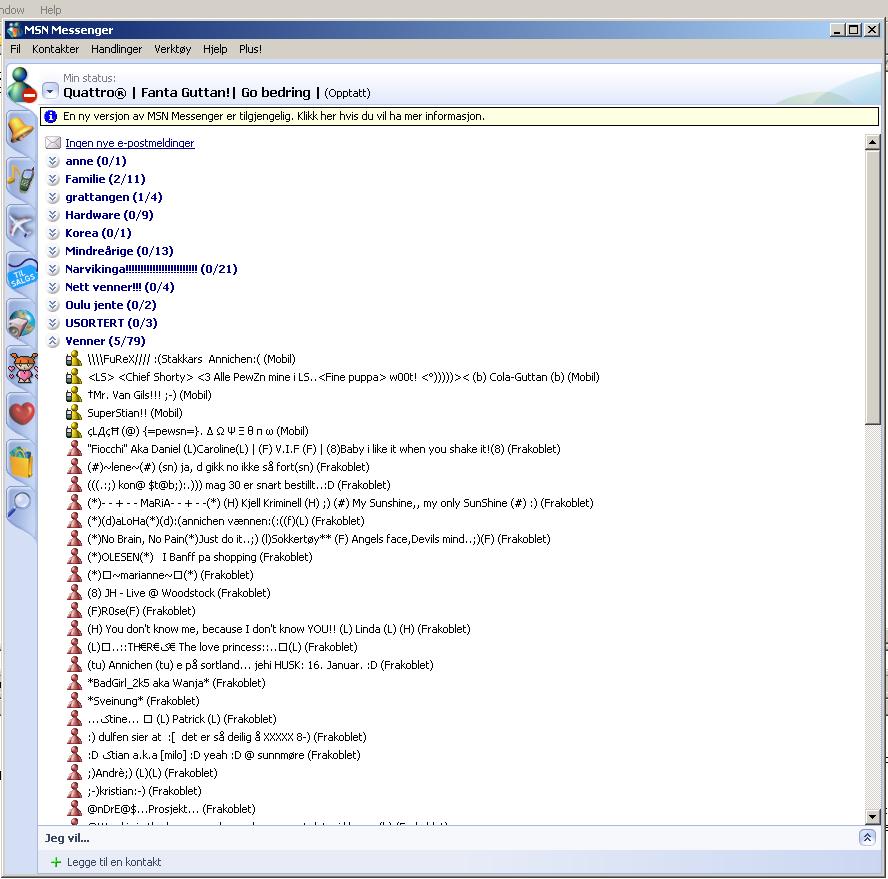The width and height of the screenshot is (888, 879).
Task: Click the green plus add contact icon
Action: pos(56,862)
